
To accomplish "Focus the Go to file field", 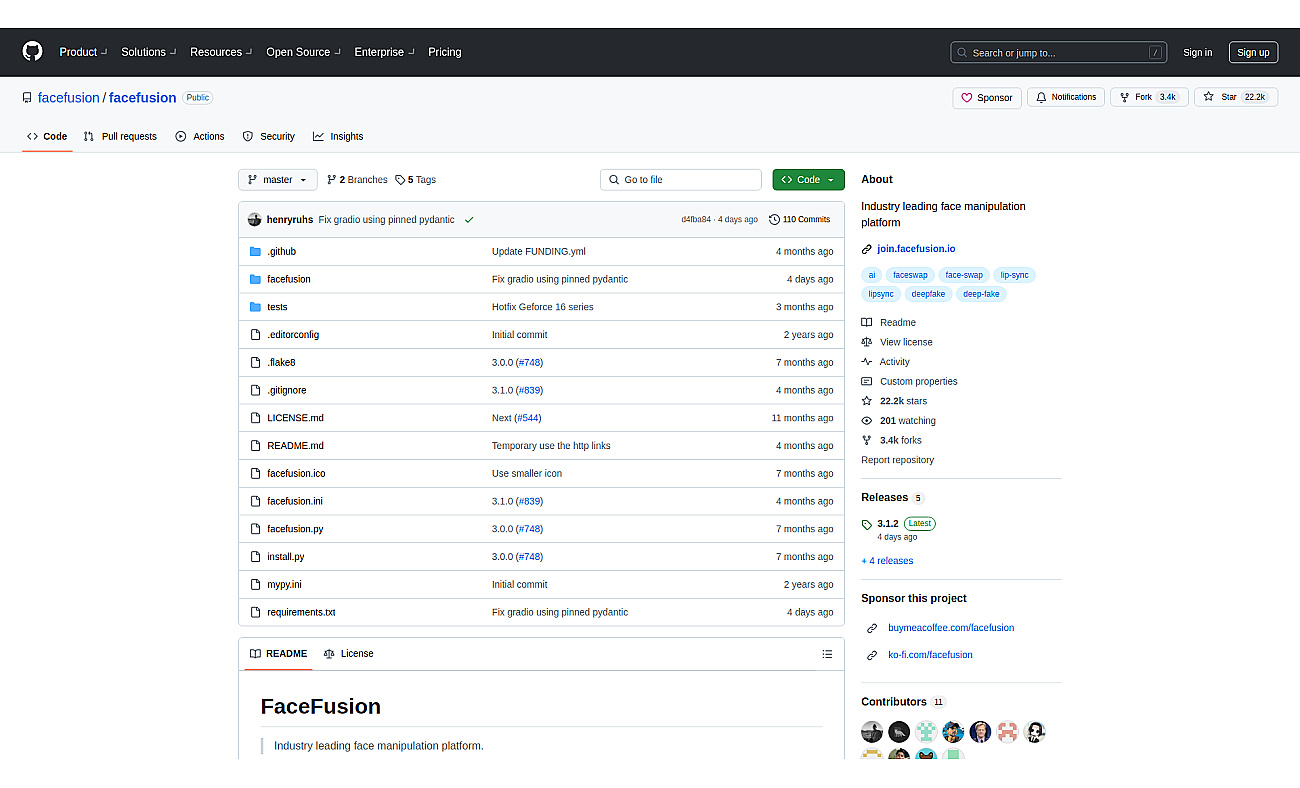I will (681, 180).
